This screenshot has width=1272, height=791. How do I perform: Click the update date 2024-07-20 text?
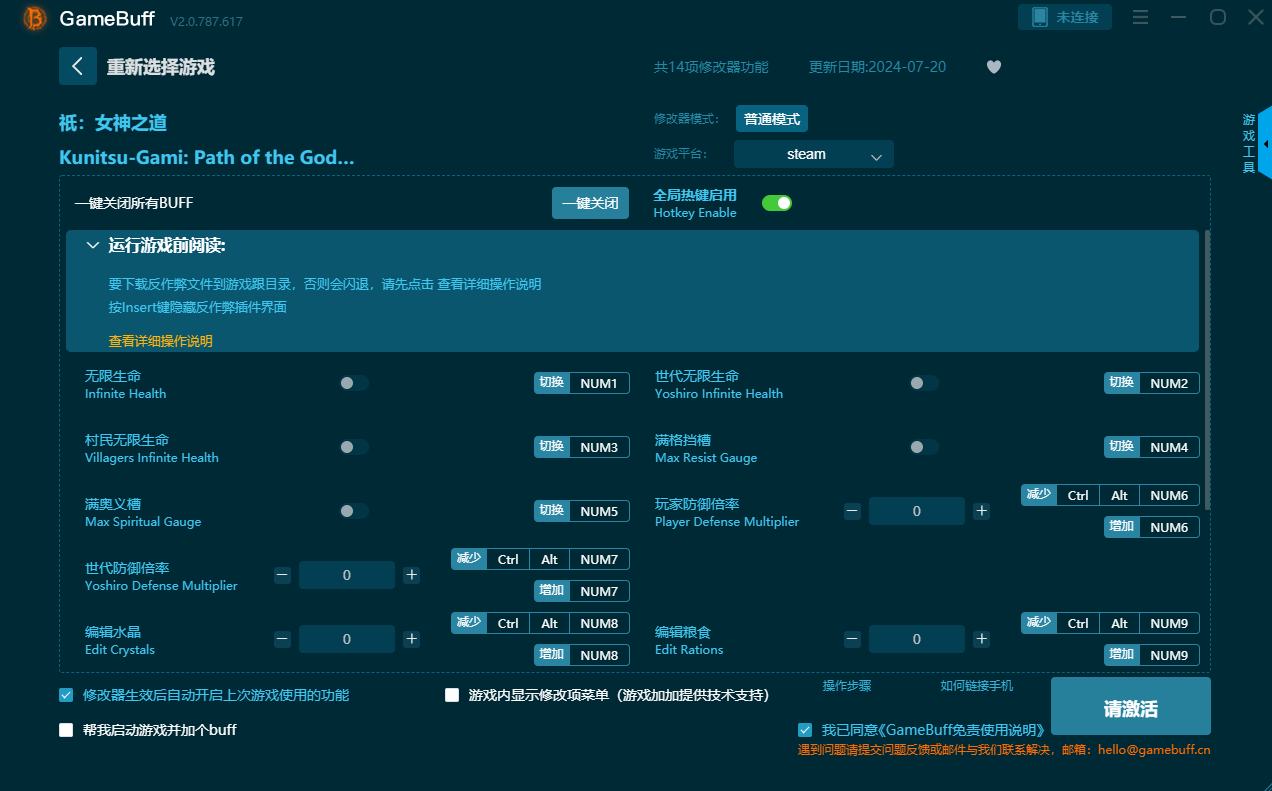click(x=877, y=67)
